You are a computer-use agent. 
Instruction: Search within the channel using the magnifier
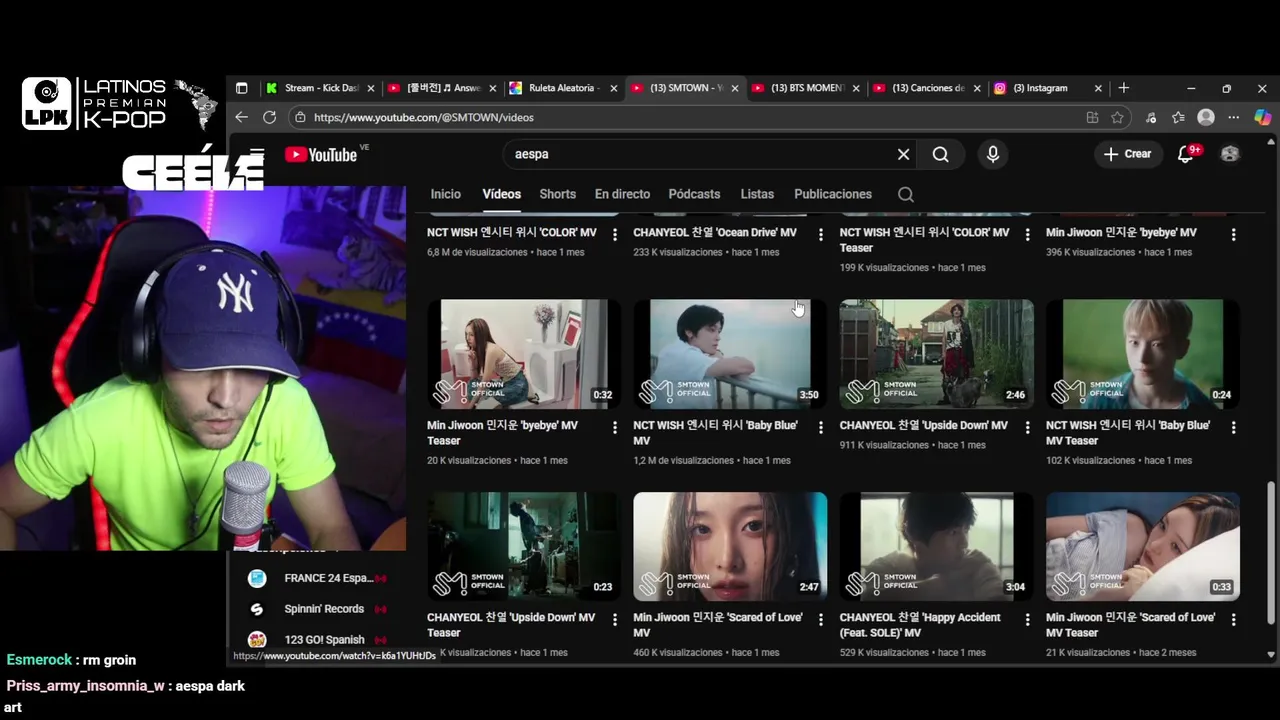point(905,194)
